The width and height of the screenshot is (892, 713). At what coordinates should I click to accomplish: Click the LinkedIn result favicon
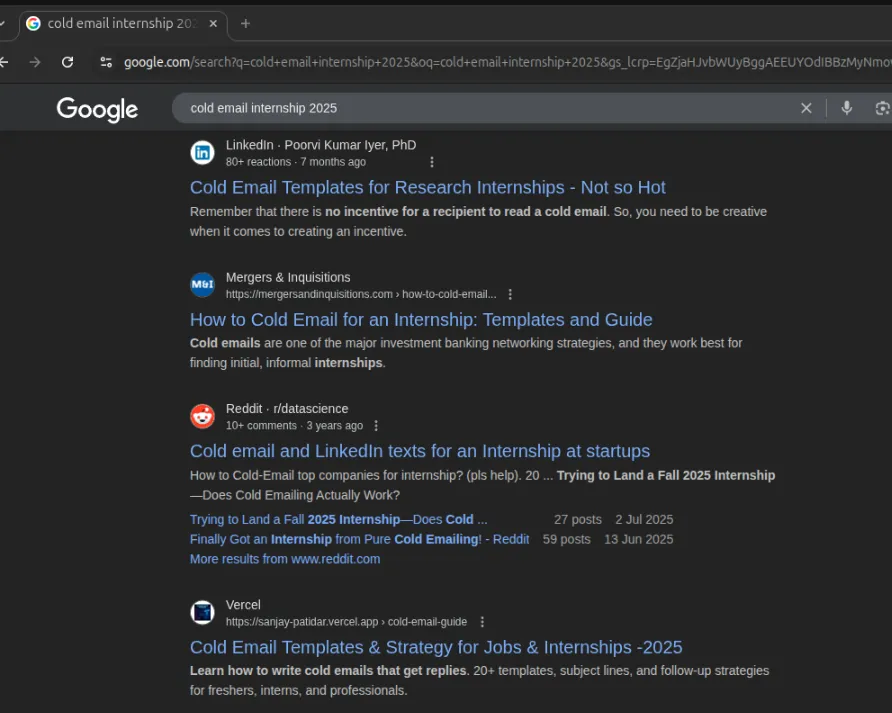[x=202, y=153]
